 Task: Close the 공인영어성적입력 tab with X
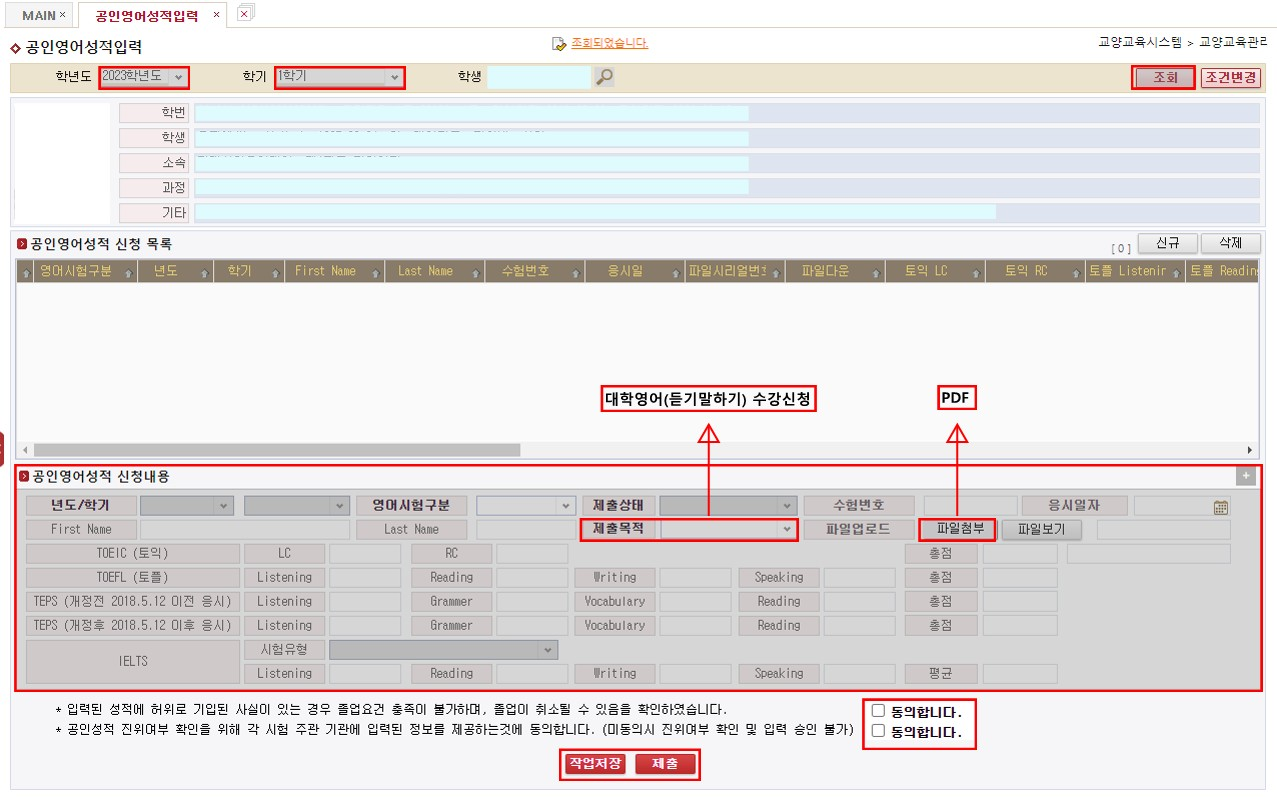pyautogui.click(x=216, y=15)
